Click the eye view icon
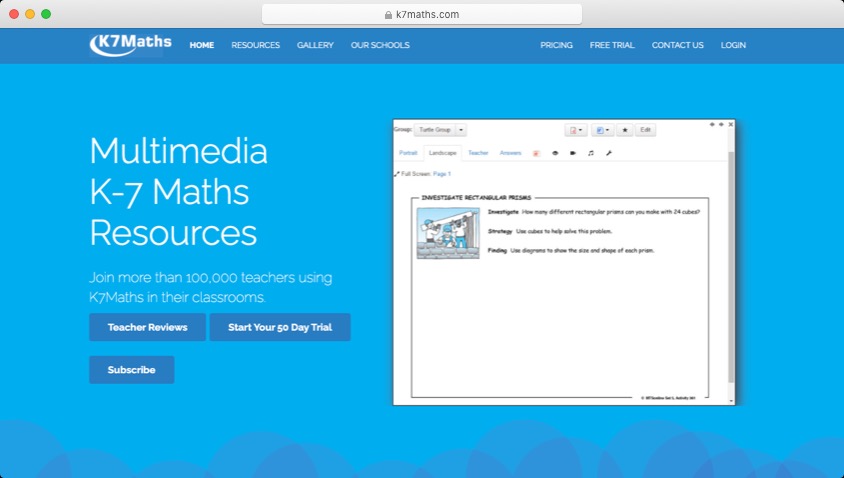Image resolution: width=844 pixels, height=478 pixels. click(x=555, y=153)
